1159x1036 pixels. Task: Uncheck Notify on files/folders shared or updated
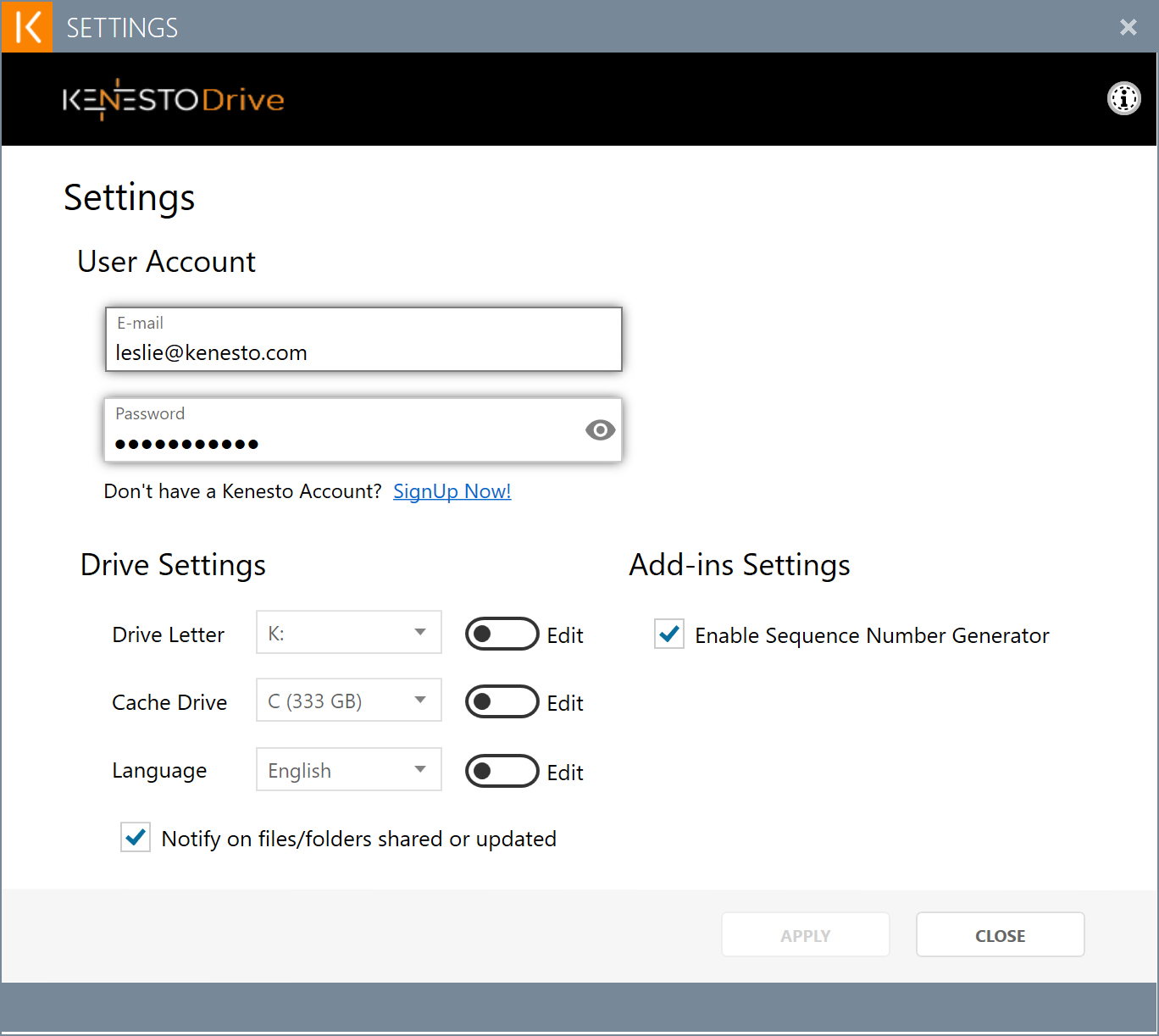(136, 837)
